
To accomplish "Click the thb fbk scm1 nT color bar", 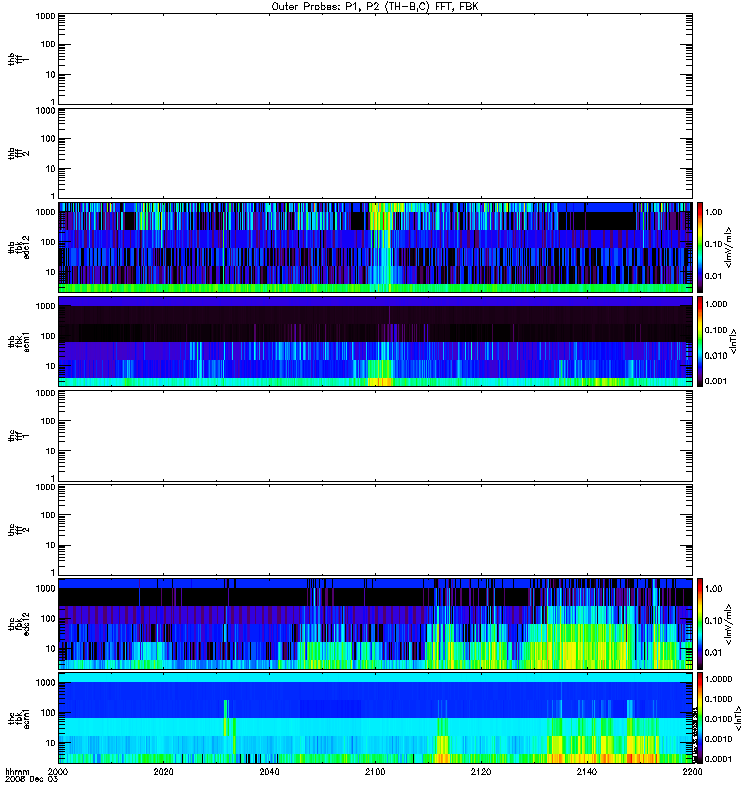I will pos(700,341).
